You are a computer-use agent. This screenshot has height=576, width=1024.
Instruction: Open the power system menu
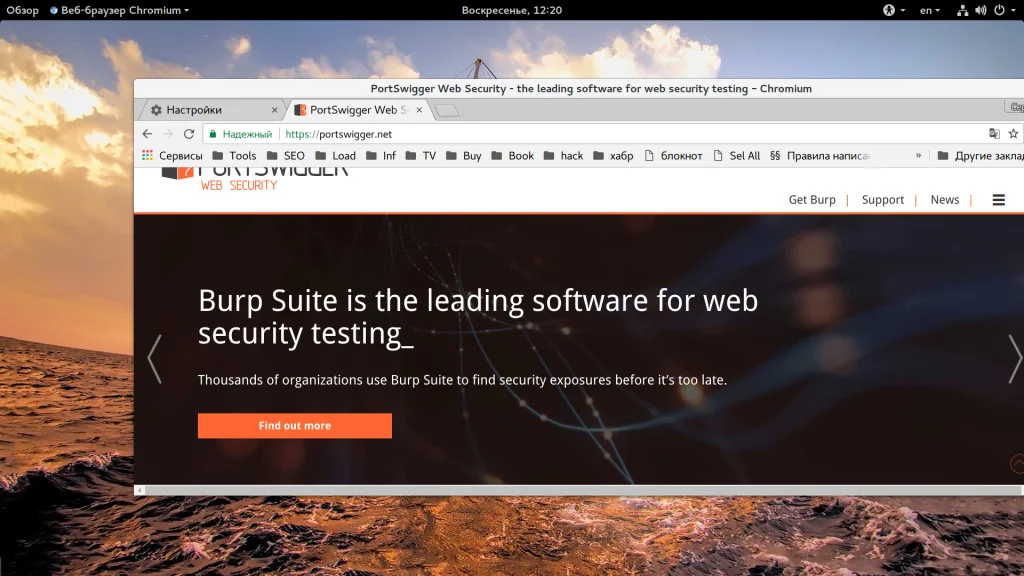1004,10
